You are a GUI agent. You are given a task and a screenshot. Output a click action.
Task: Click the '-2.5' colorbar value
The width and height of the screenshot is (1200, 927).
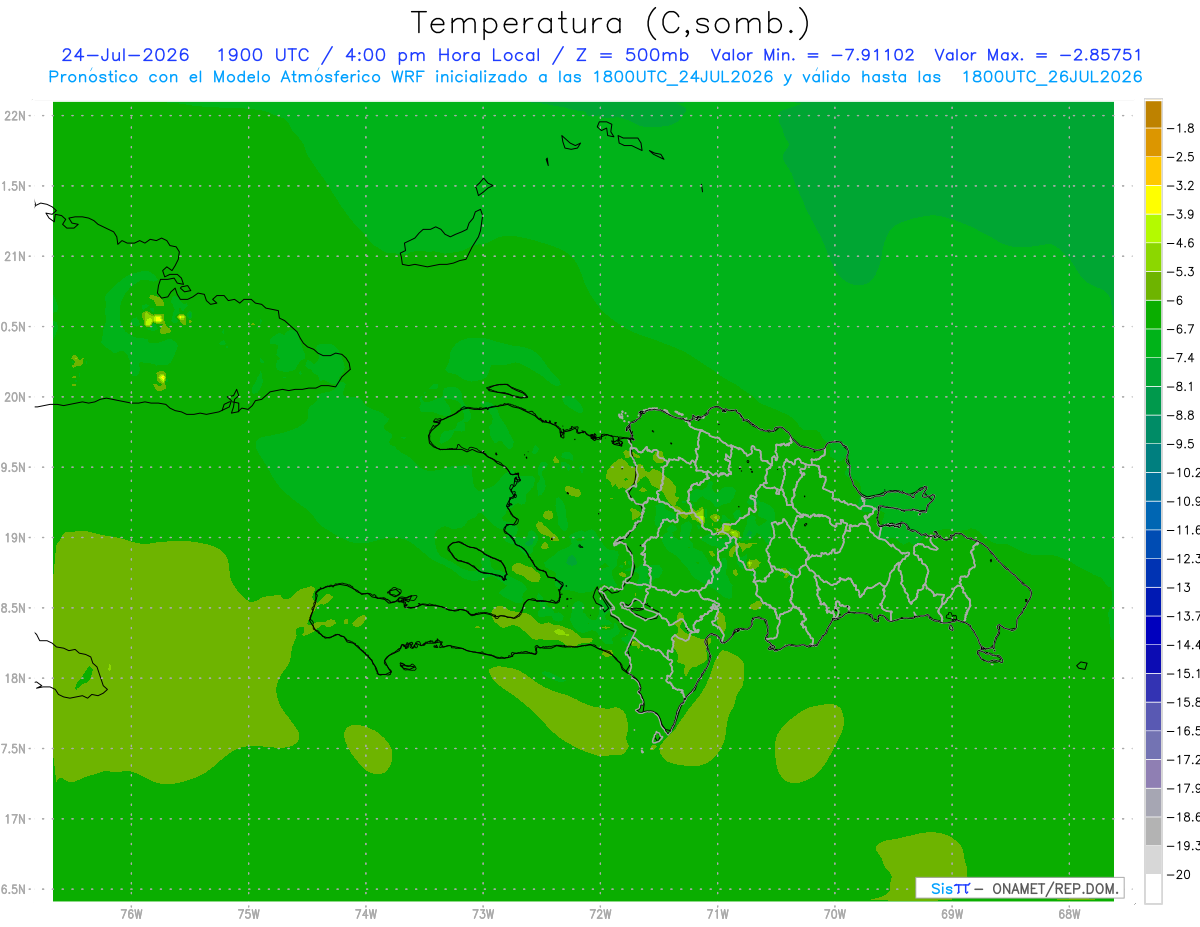click(1179, 157)
